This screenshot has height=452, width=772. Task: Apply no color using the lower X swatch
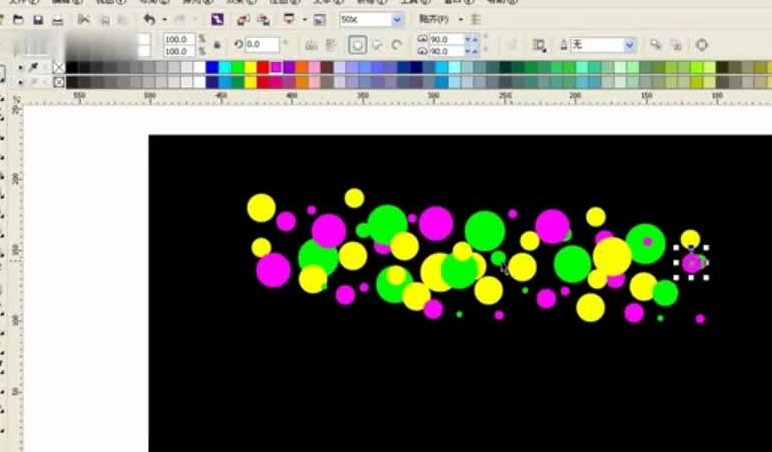tap(59, 82)
